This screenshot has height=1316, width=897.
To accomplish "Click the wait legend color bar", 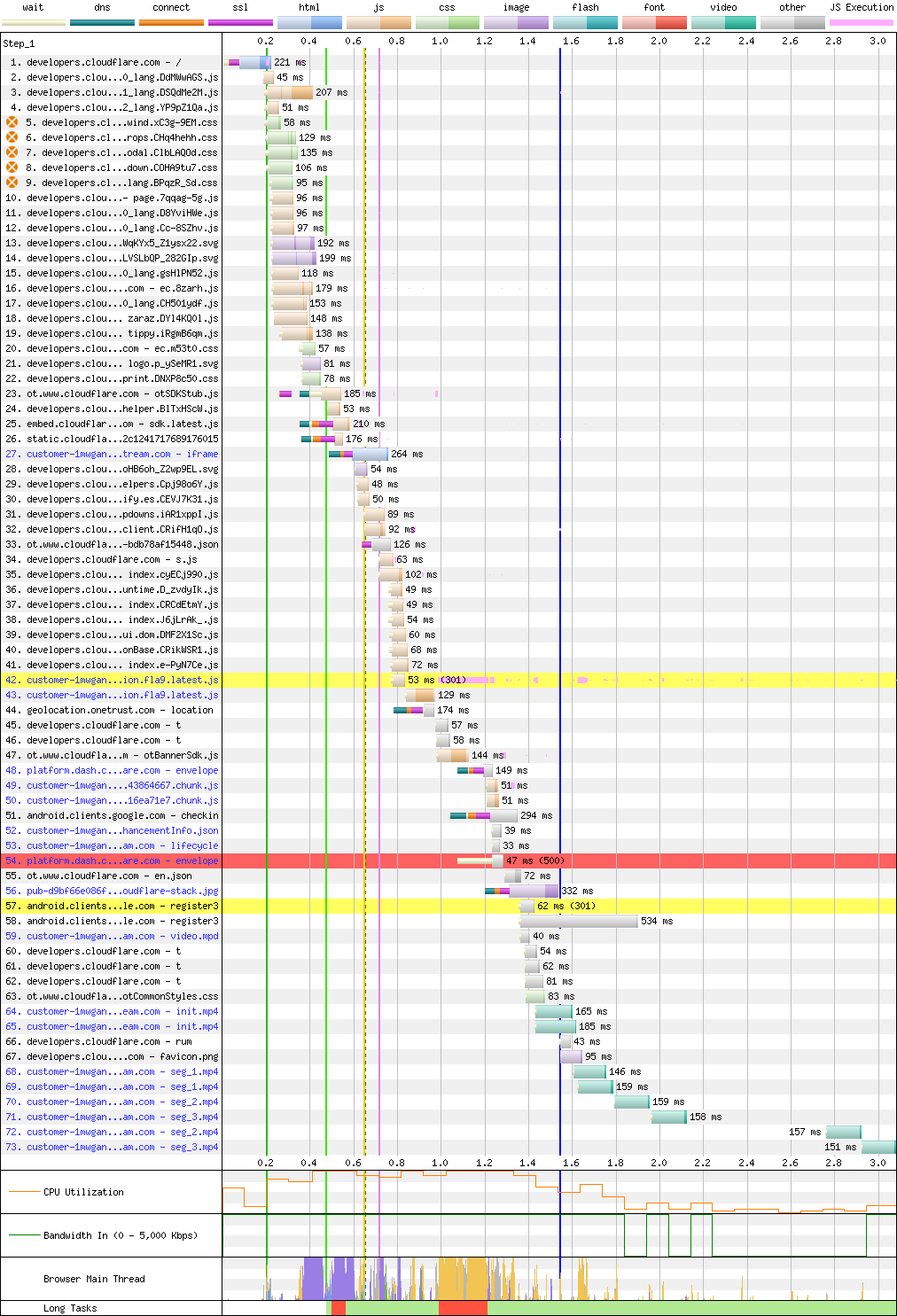I will pyautogui.click(x=33, y=22).
